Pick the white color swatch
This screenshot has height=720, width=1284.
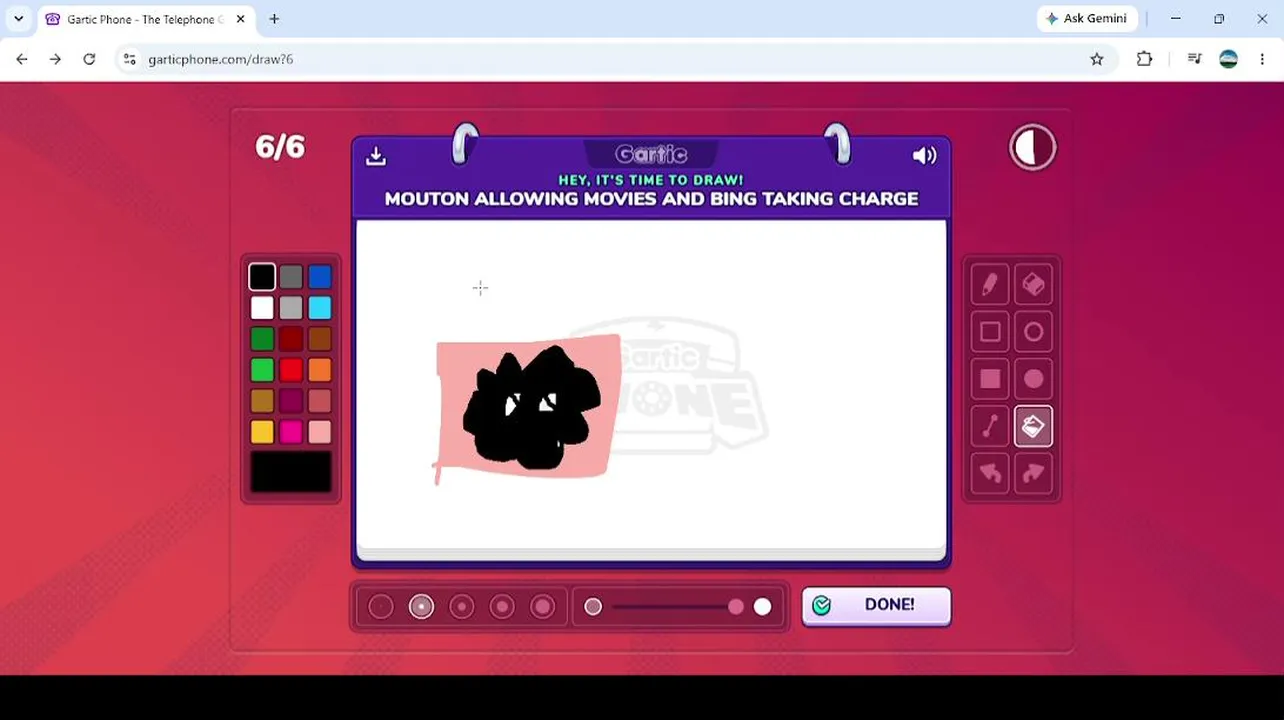tap(262, 308)
